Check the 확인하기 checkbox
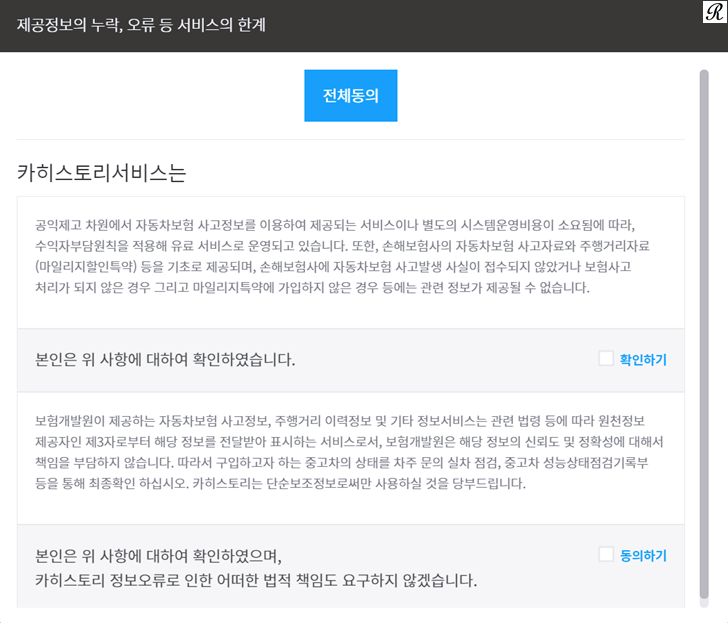This screenshot has height=623, width=728. 606,358
